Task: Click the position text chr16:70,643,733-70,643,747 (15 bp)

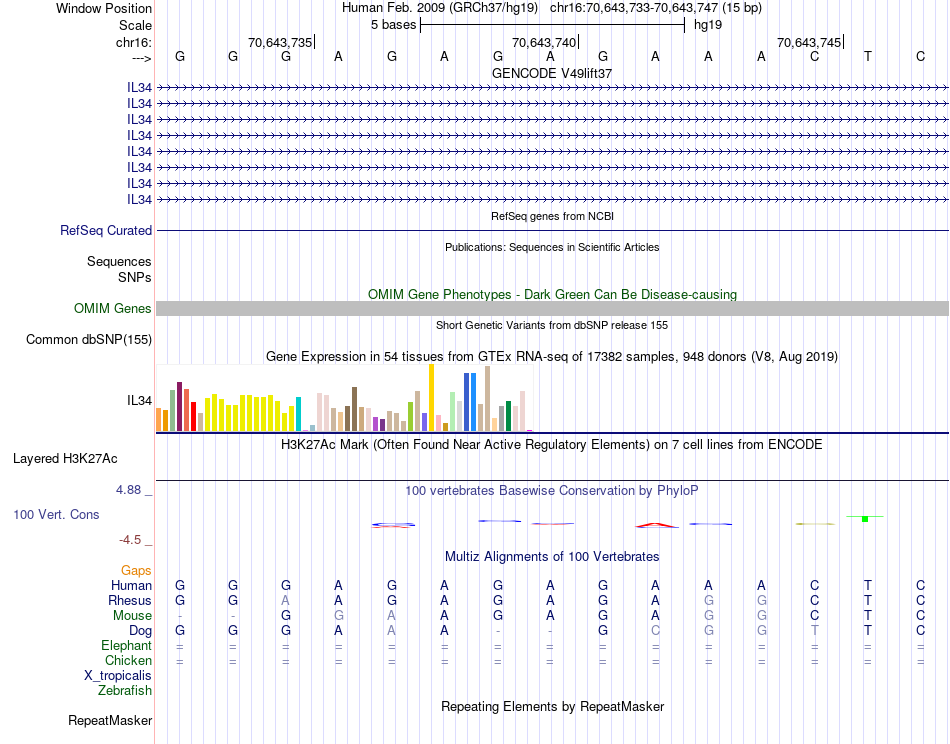Action: point(656,8)
